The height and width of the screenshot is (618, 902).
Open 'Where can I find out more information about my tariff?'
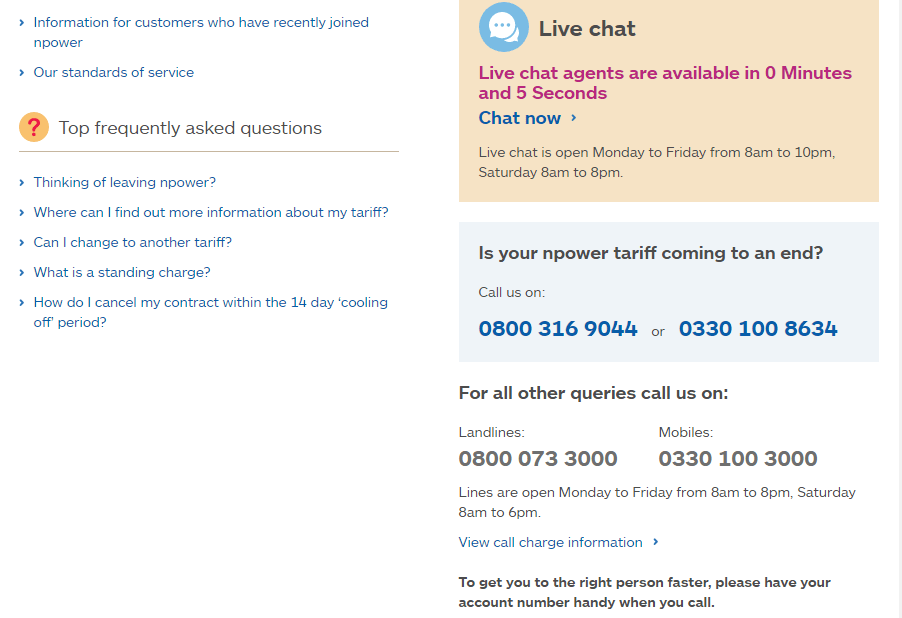[x=210, y=212]
